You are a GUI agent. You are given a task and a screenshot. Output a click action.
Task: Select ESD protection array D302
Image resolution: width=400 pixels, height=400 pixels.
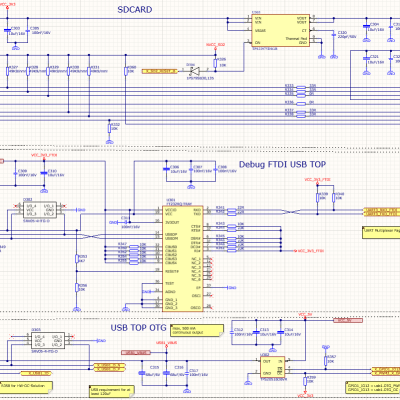(x=39, y=210)
